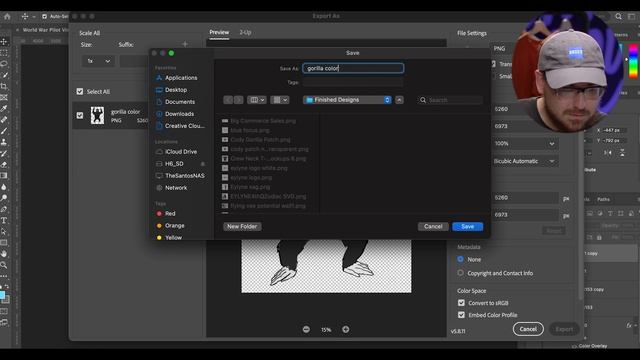Select the Clone Stamp tool
This screenshot has width=640, height=360.
click(x=4, y=142)
